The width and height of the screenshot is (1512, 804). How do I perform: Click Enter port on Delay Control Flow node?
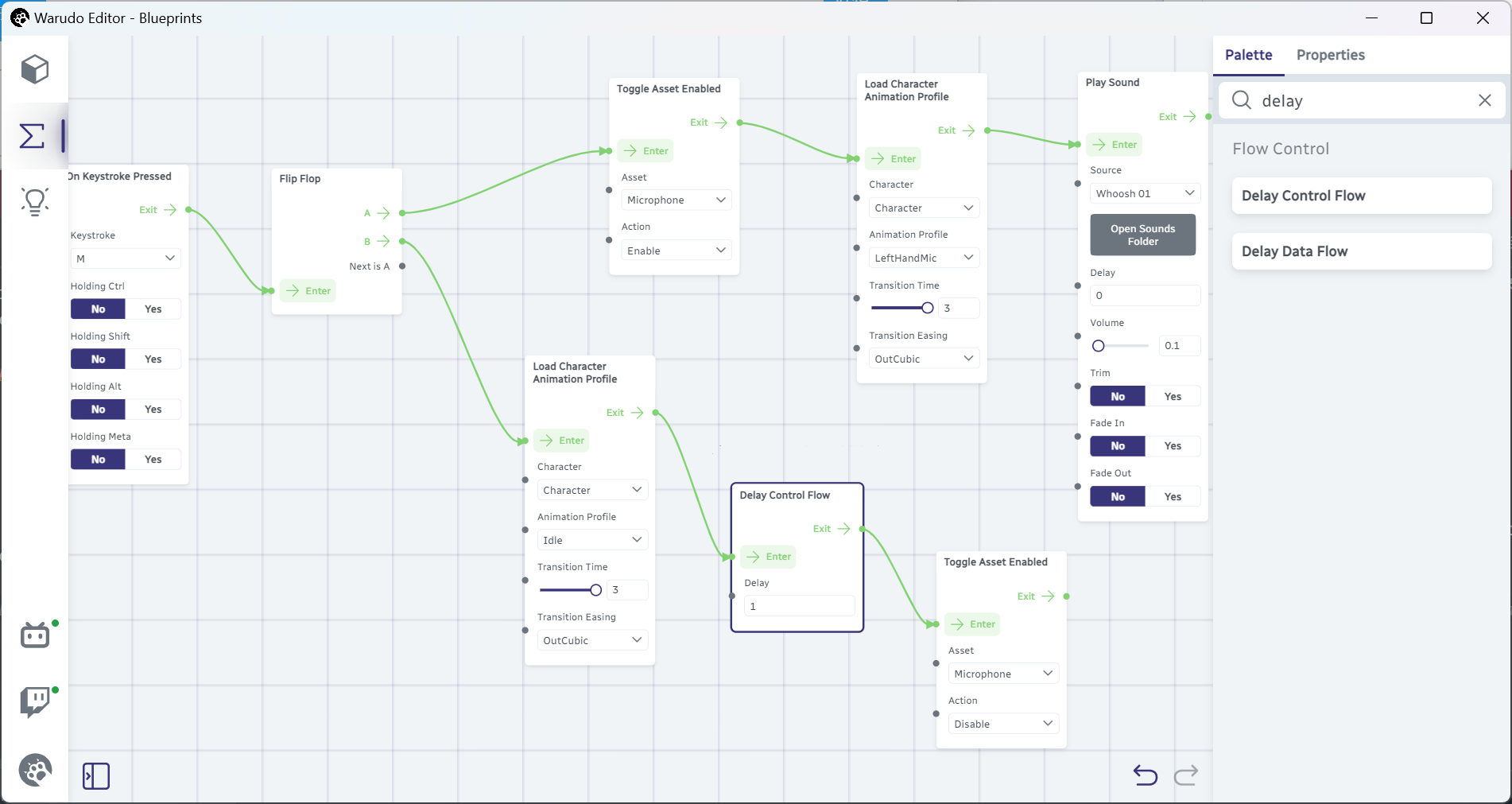pos(768,557)
